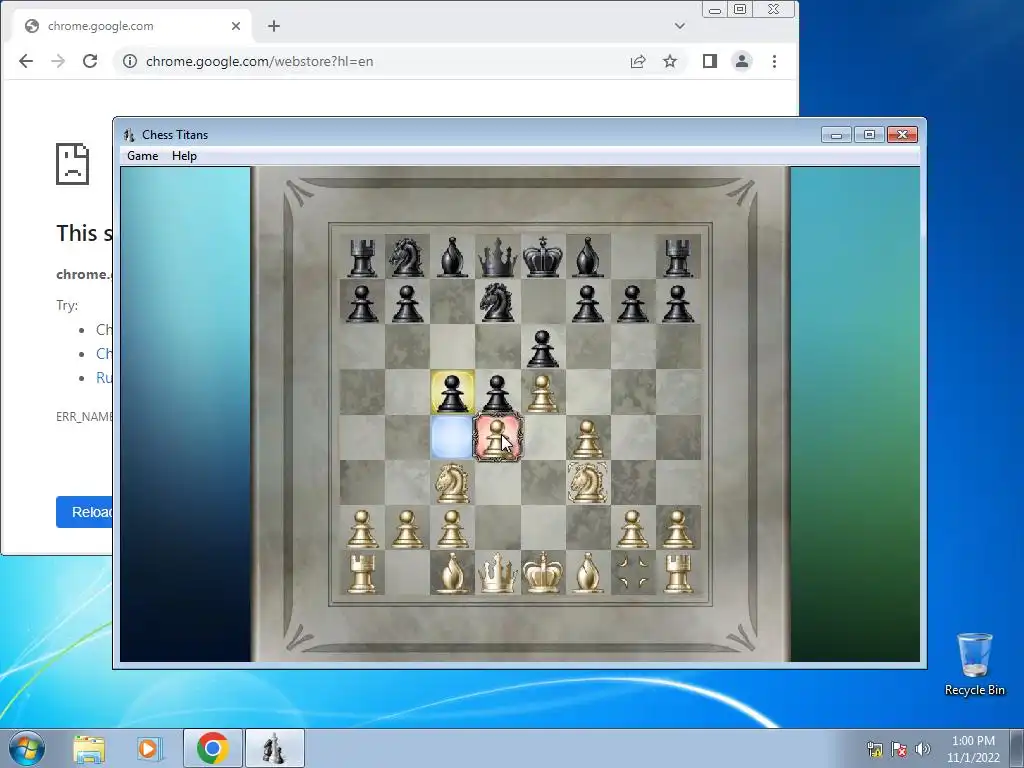Select the white bishop on f1
1024x768 pixels.
pos(588,573)
